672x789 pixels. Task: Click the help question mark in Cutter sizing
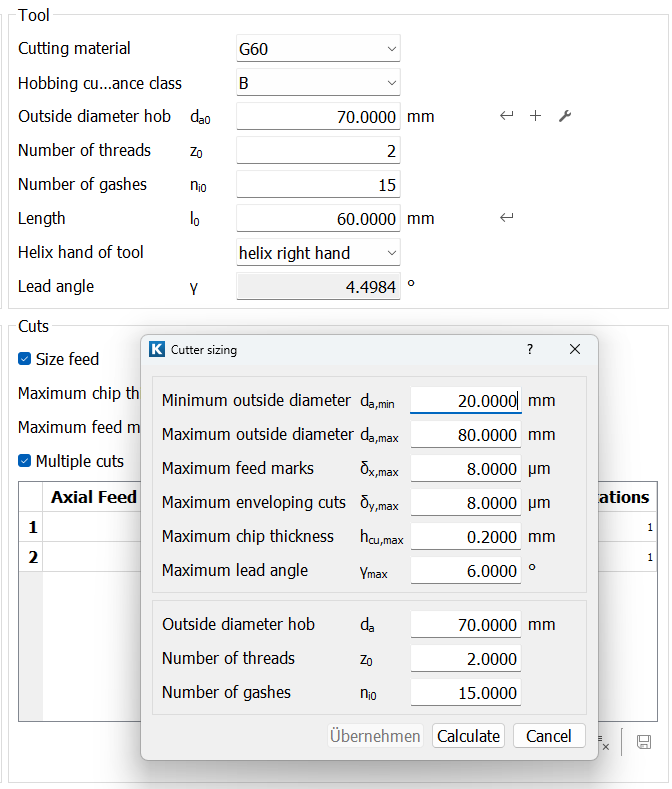(530, 349)
